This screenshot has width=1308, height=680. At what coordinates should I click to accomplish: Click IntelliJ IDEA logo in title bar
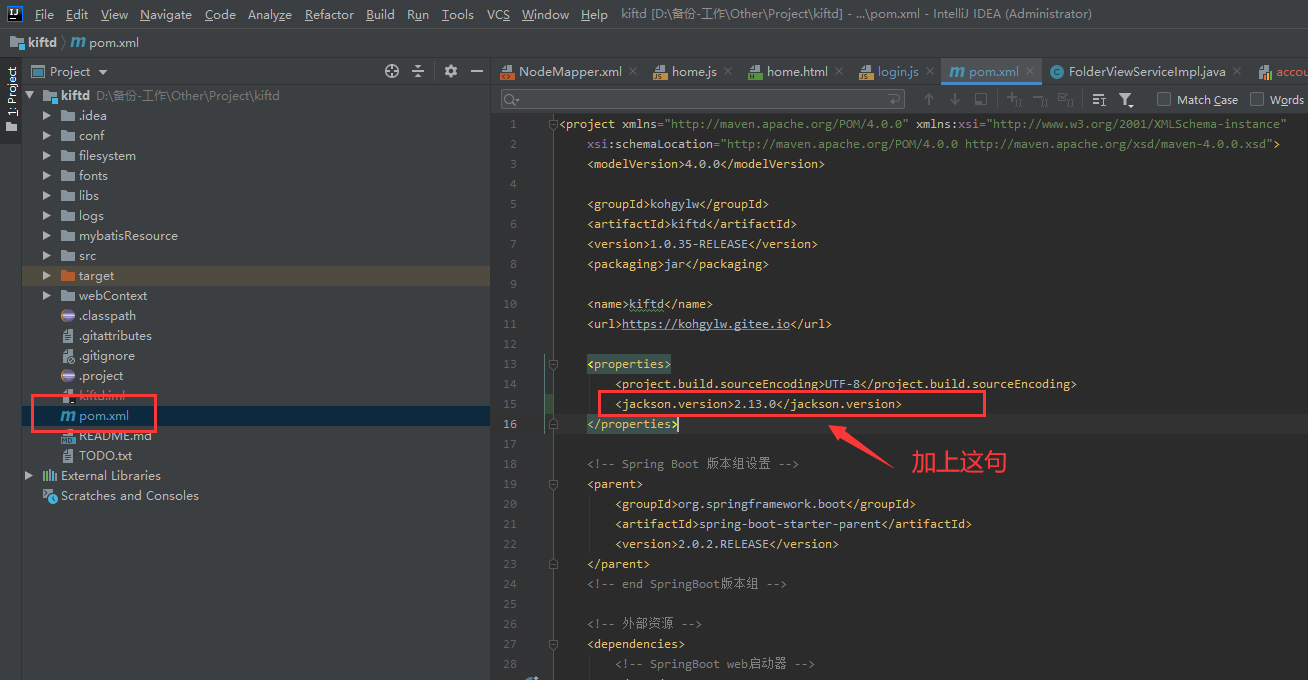pos(15,14)
